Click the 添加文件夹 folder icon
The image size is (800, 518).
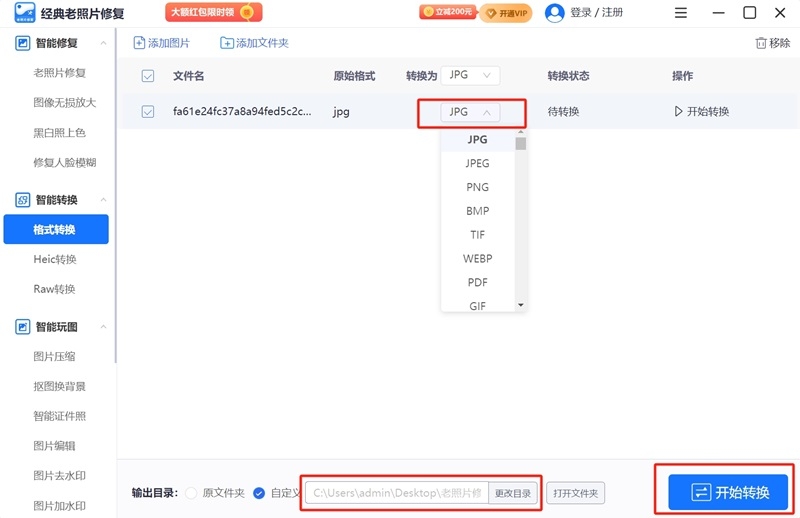227,43
